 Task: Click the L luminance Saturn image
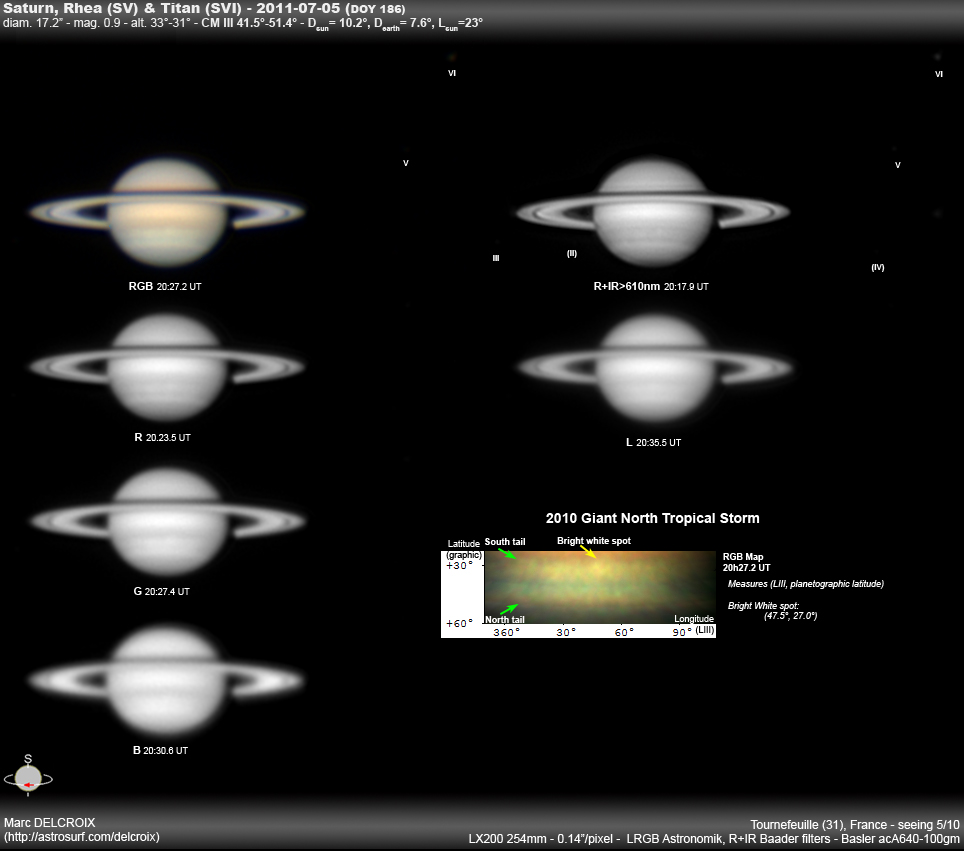655,368
